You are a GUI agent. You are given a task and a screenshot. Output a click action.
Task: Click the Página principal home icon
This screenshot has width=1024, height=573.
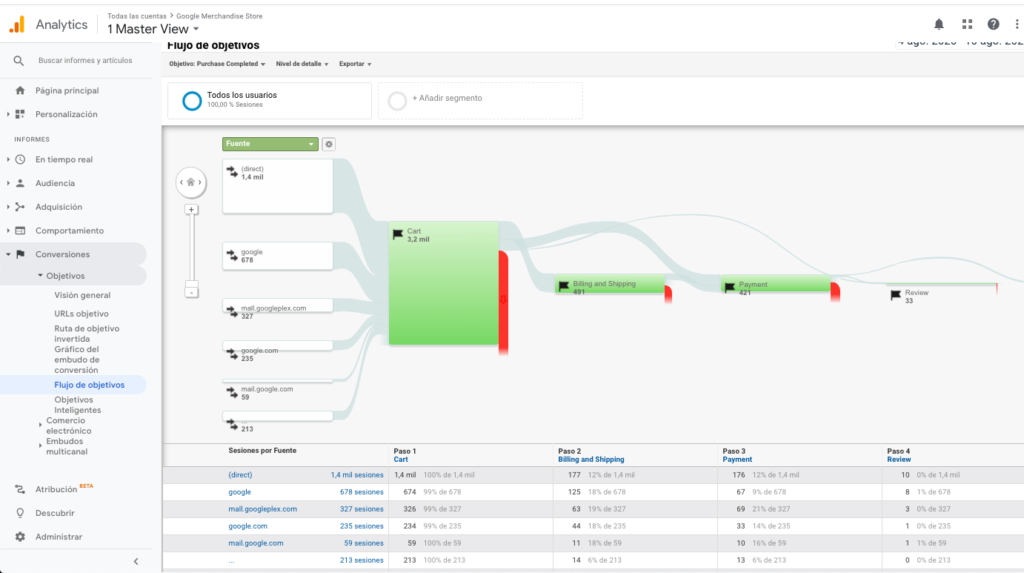(x=20, y=90)
